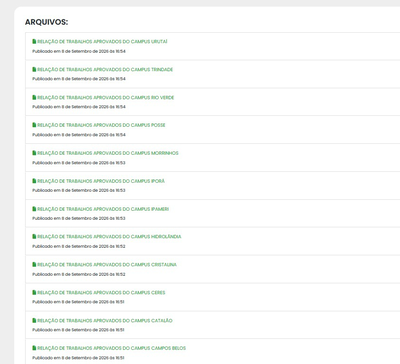
Task: Open approved works list for Campus Posse
Action: (x=101, y=125)
